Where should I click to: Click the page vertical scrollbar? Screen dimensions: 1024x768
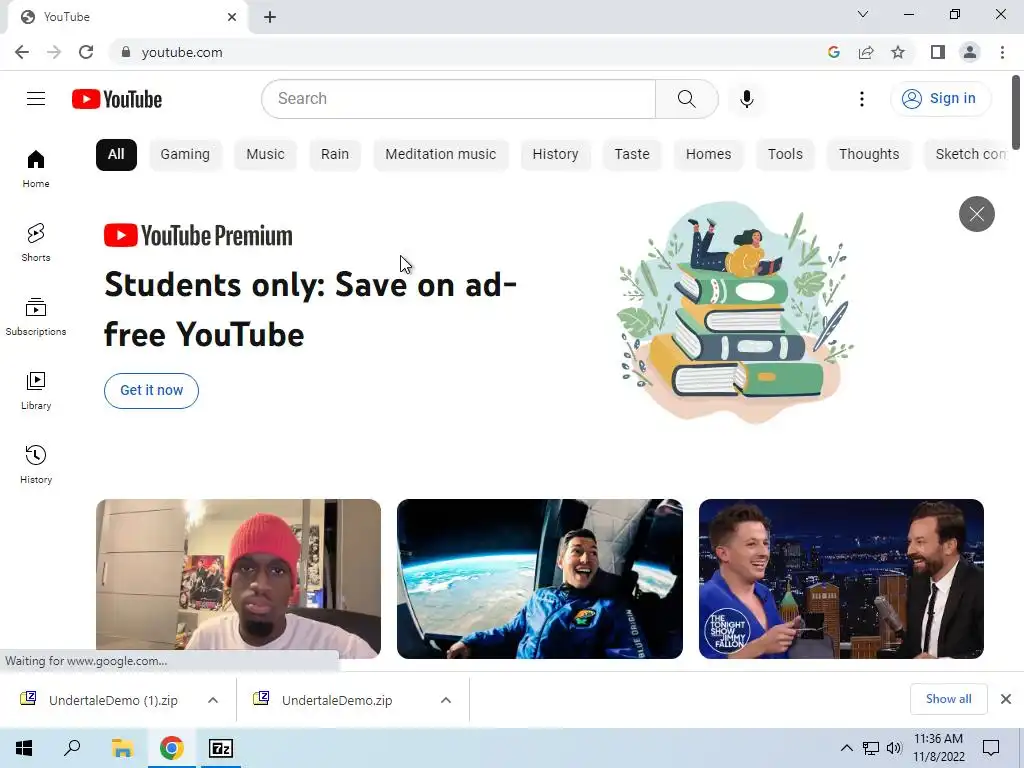point(1016,112)
